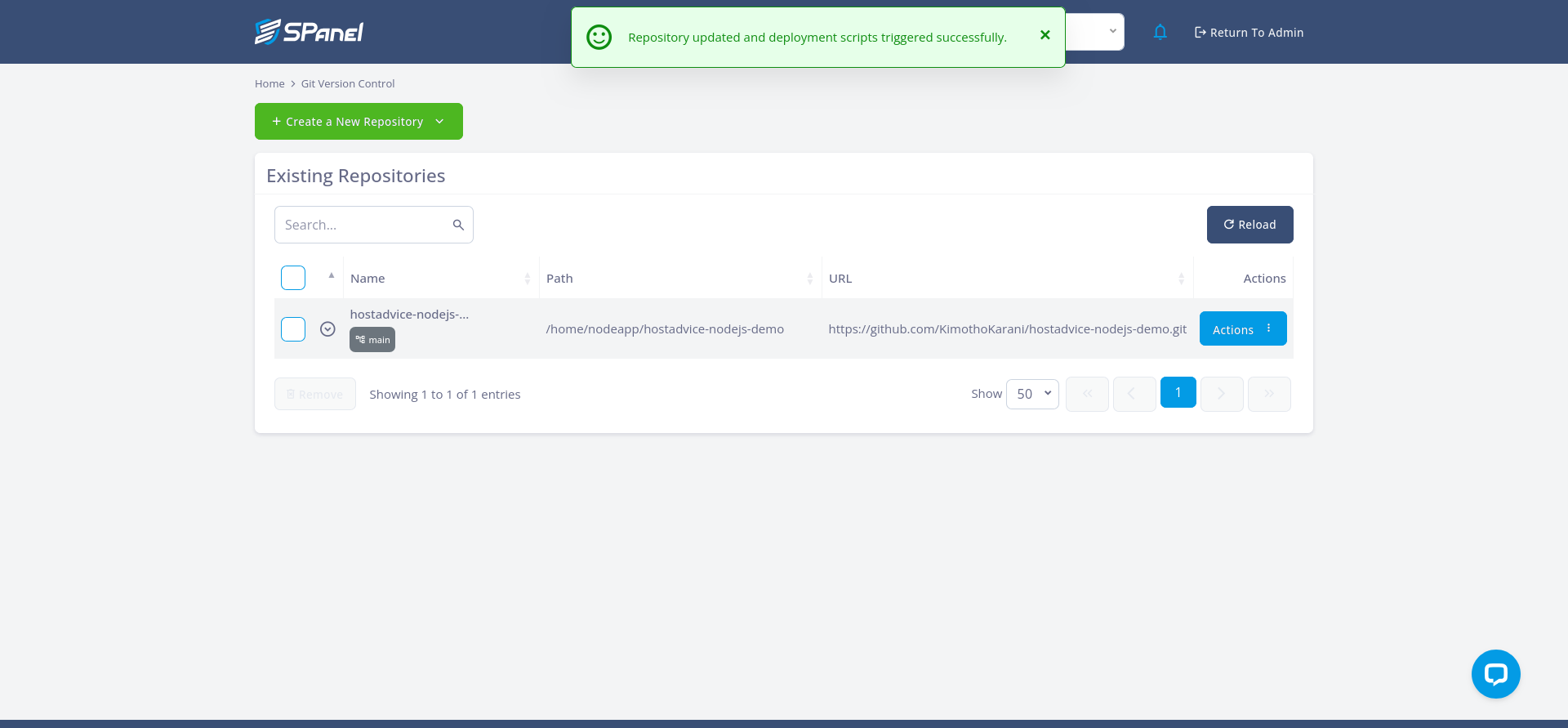Sort table by Path column

coord(679,278)
